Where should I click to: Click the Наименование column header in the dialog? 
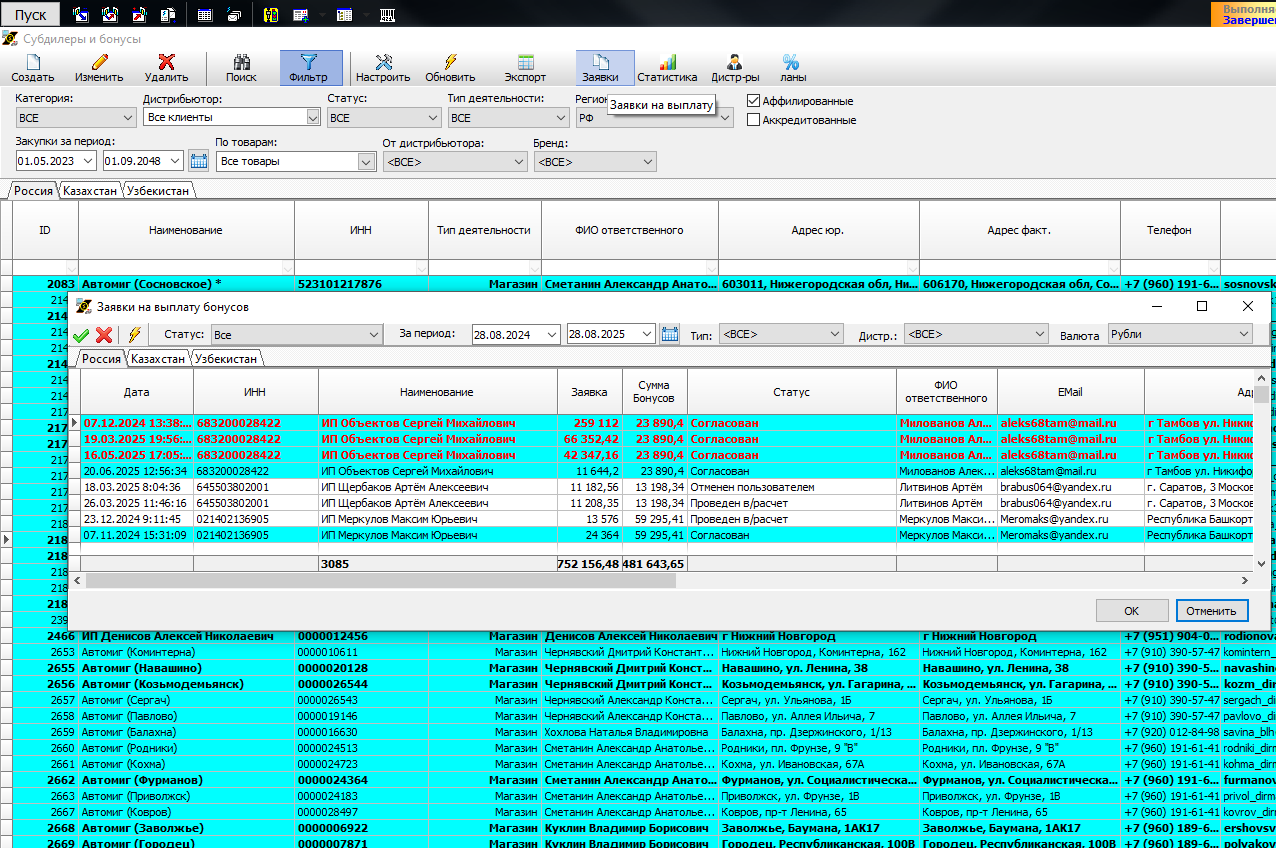click(437, 392)
